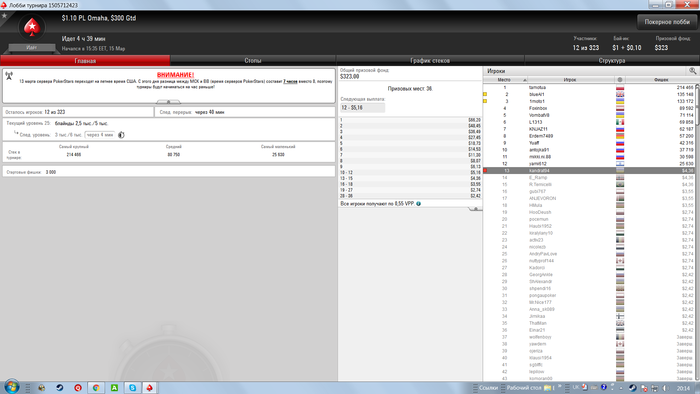Click the Покерное лобби button
The height and width of the screenshot is (394, 700).
pyautogui.click(x=667, y=21)
